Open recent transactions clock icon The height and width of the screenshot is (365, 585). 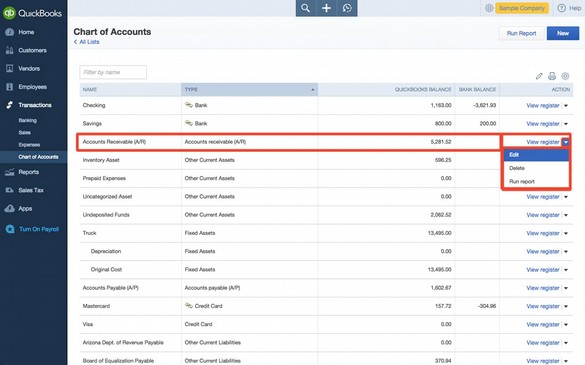(347, 8)
